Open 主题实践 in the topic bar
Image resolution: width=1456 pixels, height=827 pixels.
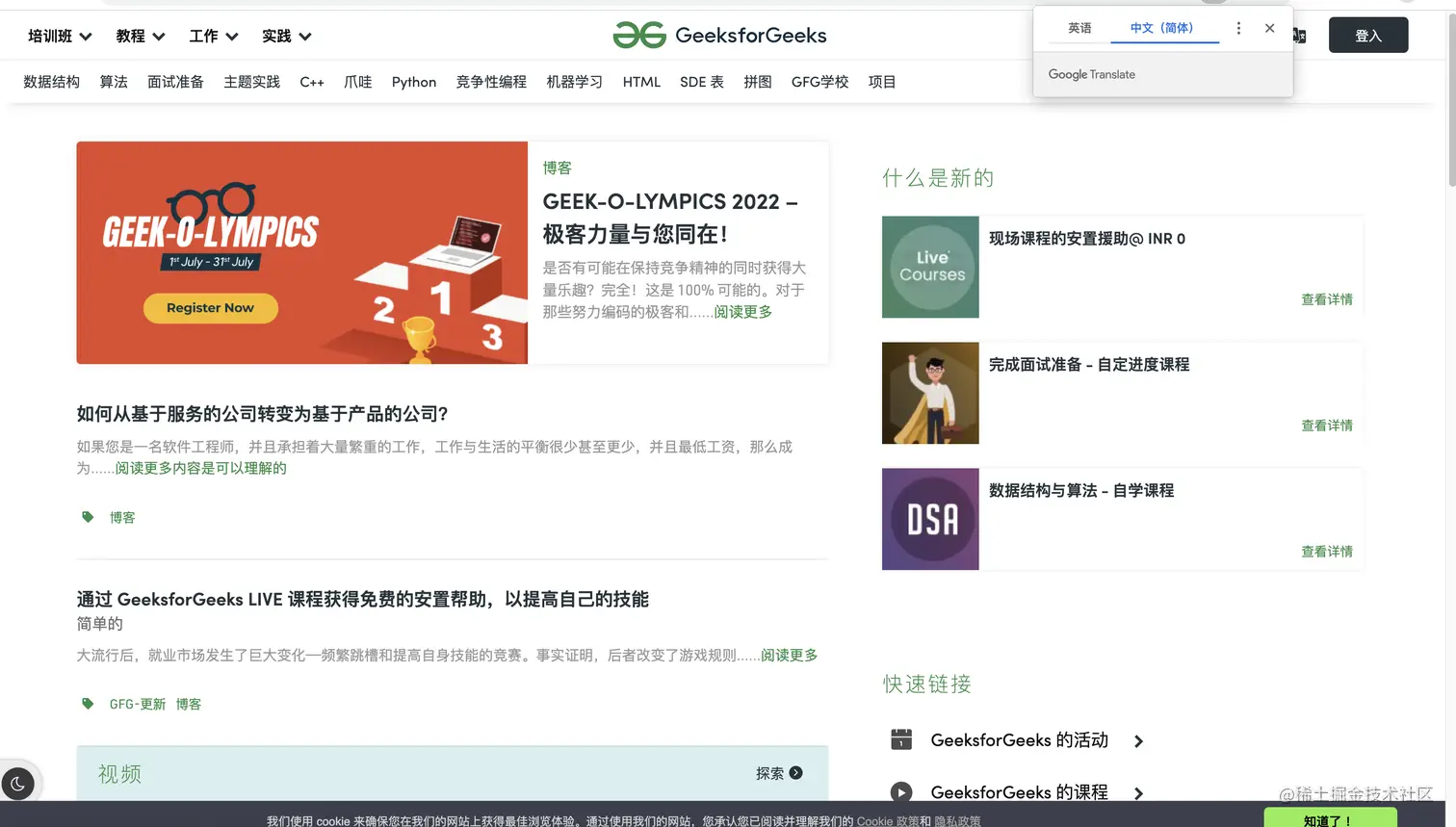click(x=251, y=82)
